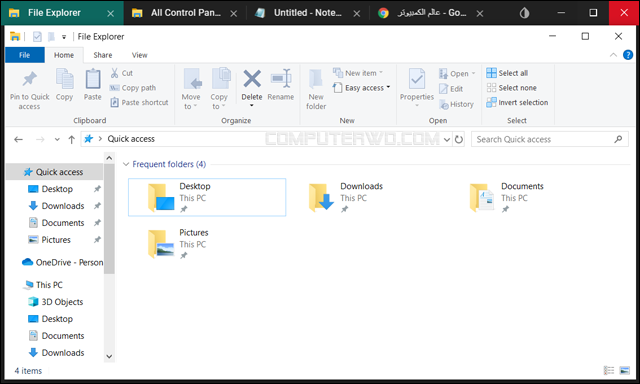Switch to the Share ribbon tab
This screenshot has width=640, height=384.
(103, 55)
